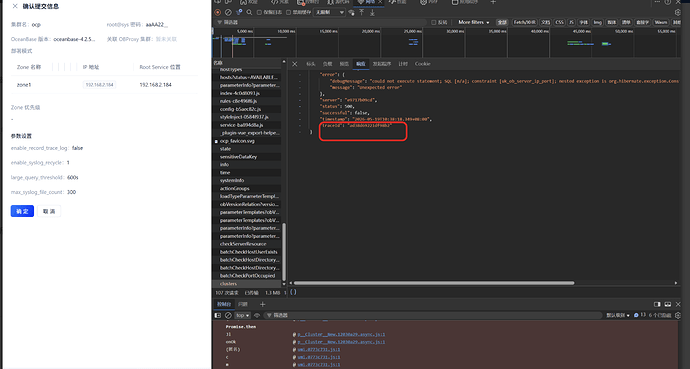Switch to the 预览 preview tab

pyautogui.click(x=344, y=64)
